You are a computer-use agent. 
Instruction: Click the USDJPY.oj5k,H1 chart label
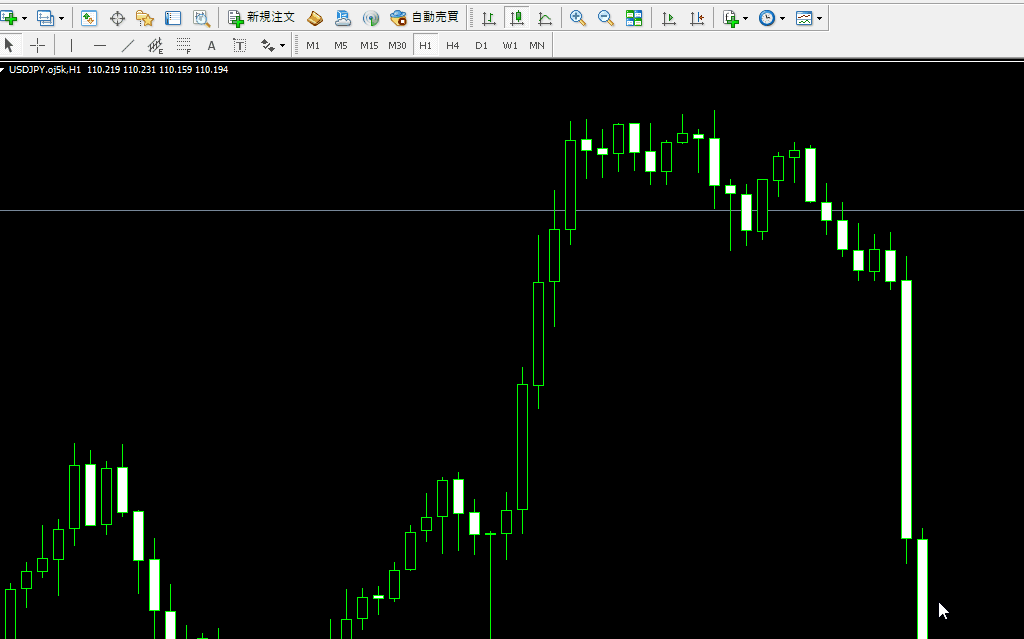(x=45, y=69)
